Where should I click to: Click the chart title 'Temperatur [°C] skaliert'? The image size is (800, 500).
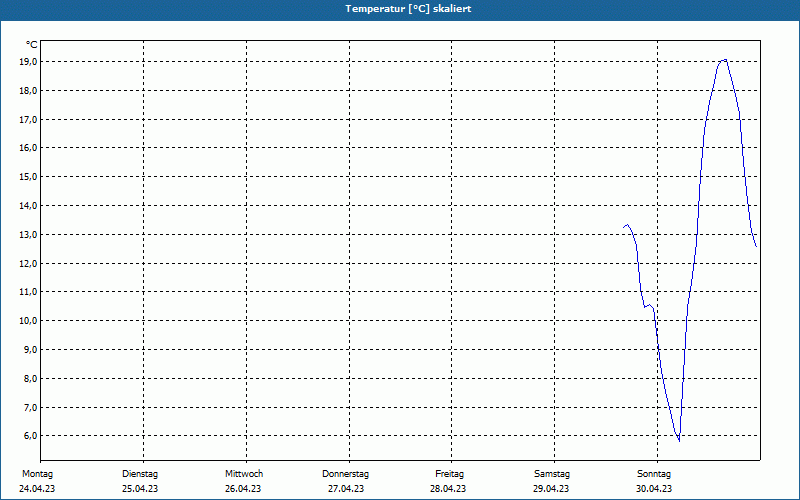408,9
